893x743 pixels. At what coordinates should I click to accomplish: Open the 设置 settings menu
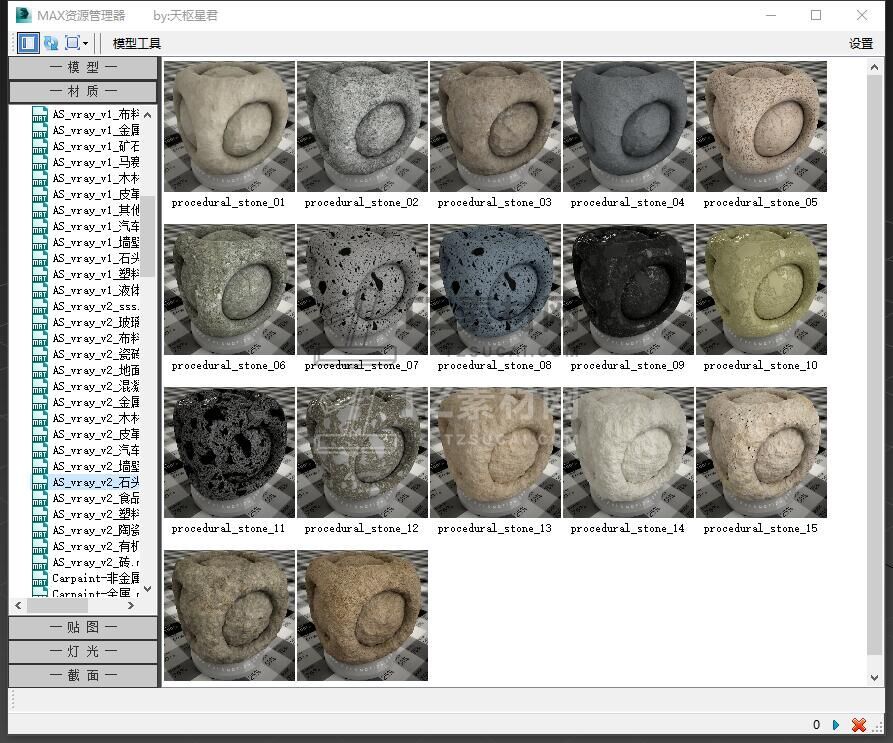860,44
